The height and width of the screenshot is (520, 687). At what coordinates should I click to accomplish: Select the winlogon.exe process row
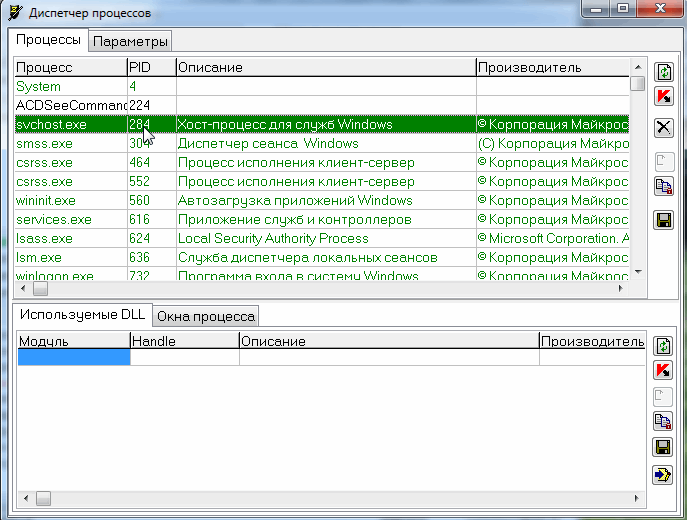pos(322,274)
